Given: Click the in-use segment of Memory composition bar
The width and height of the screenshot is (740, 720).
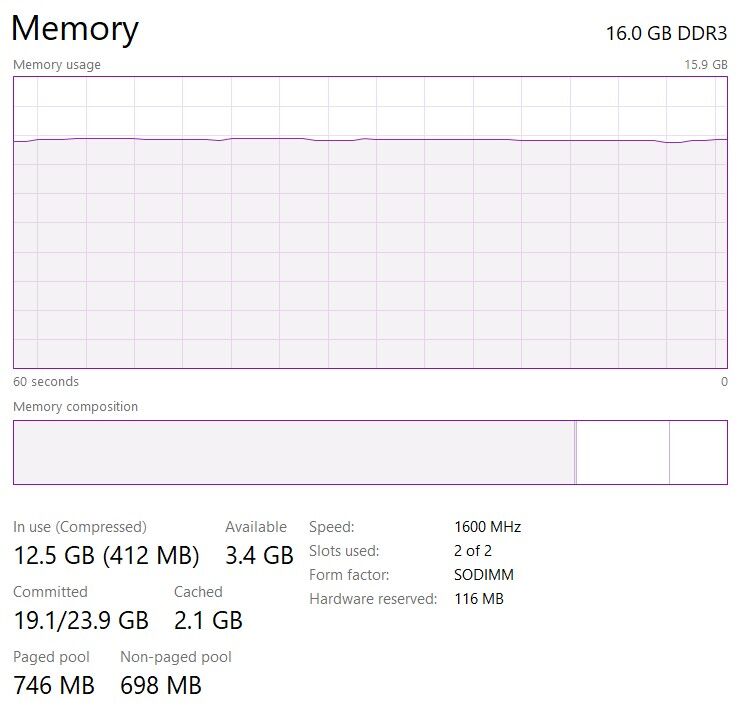Looking at the screenshot, I should click(294, 452).
